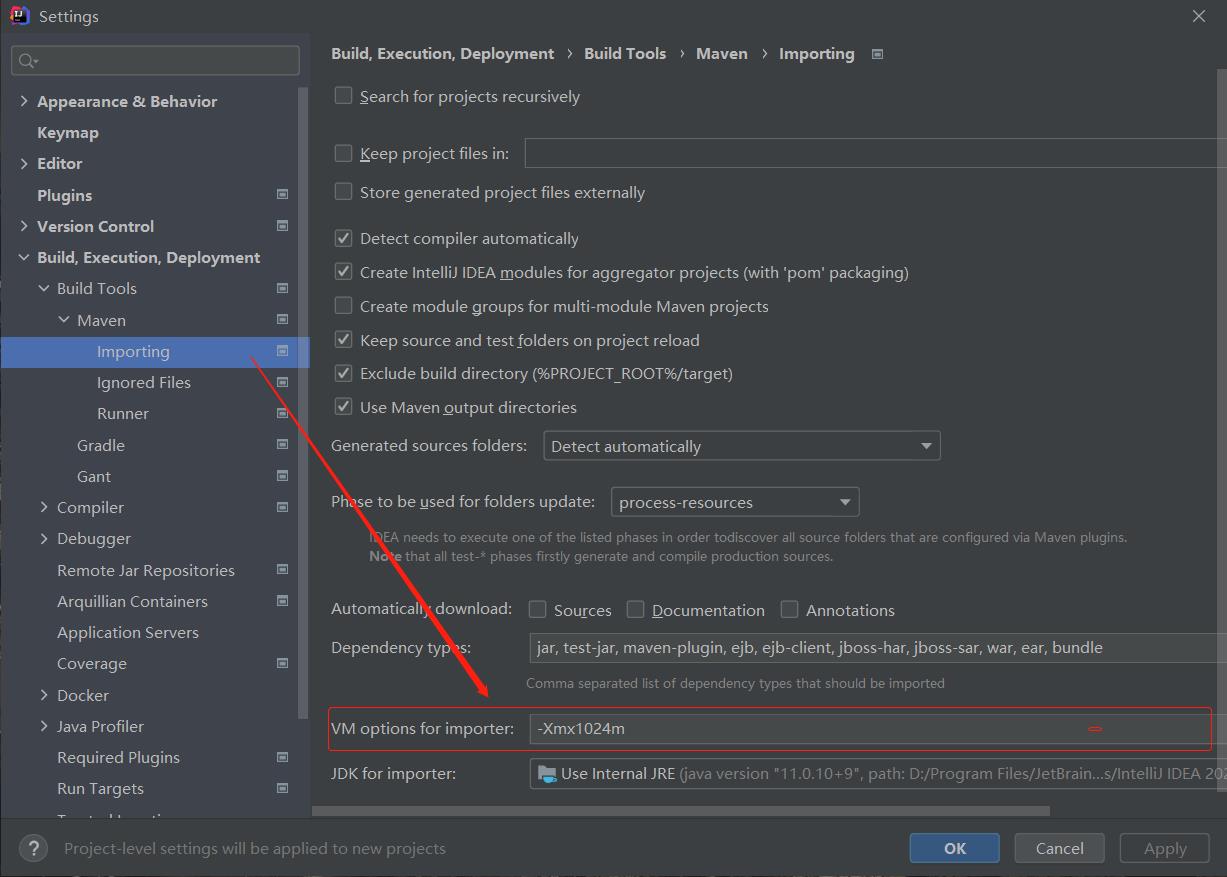Click the VM options for importer field
The width and height of the screenshot is (1227, 877).
click(x=878, y=728)
